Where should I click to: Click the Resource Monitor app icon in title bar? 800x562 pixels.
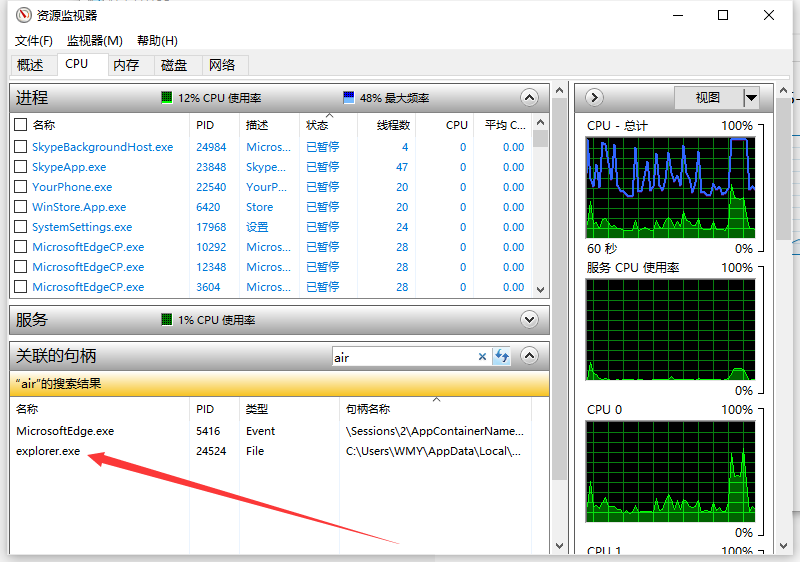pos(23,15)
